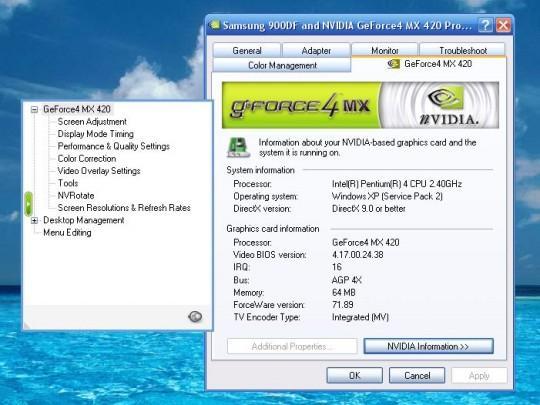Screen dimensions: 540x405
Task: Click the green flyout menu handle
Action: [29, 204]
